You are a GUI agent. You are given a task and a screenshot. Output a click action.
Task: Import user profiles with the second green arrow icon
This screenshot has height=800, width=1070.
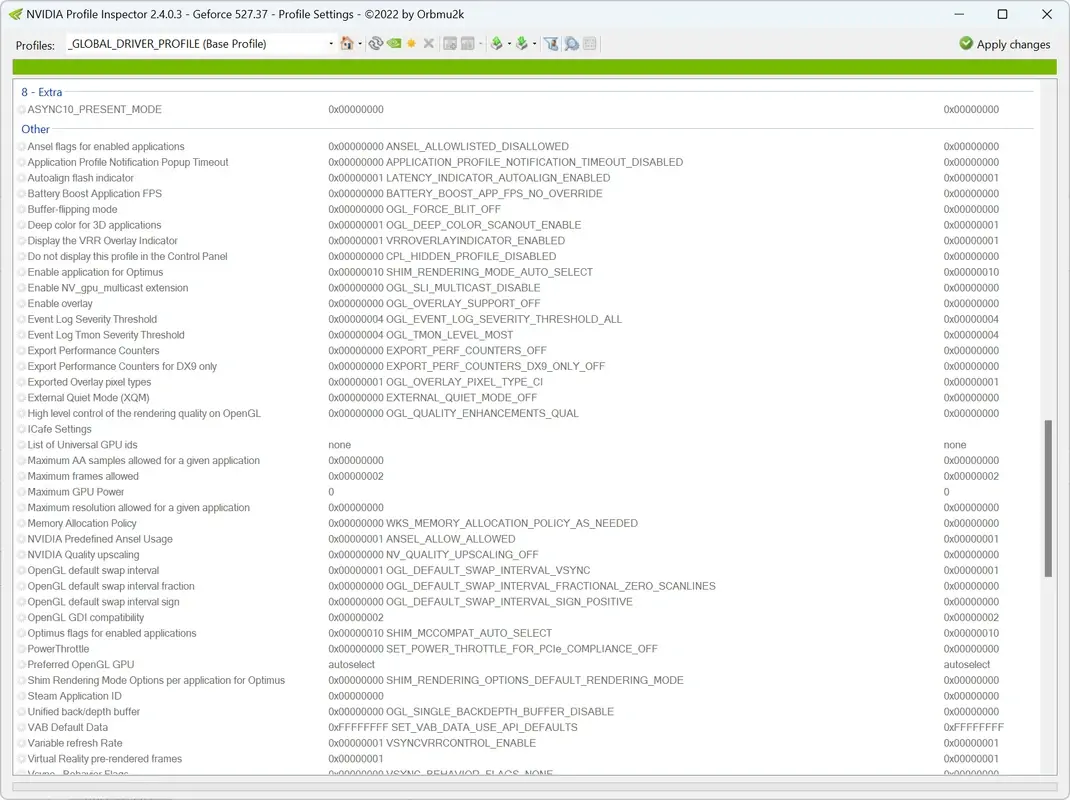524,43
